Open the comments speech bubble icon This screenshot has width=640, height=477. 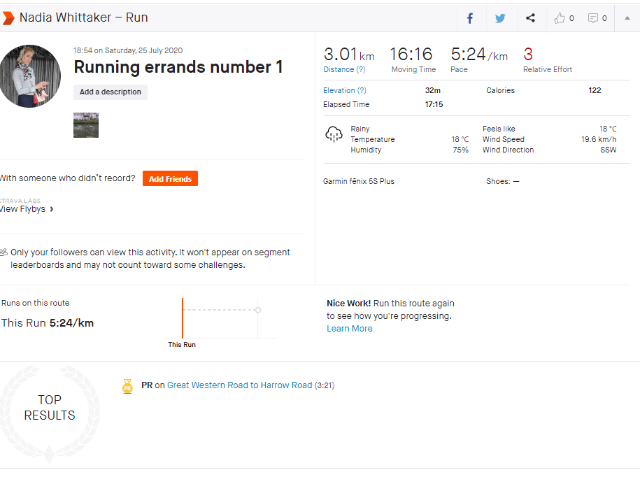593,18
